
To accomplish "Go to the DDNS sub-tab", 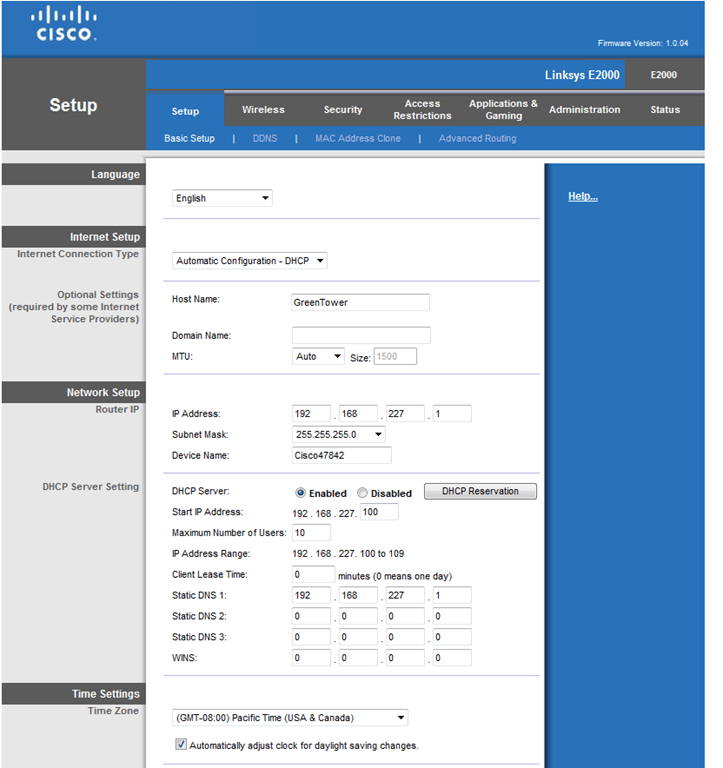I will (x=265, y=139).
